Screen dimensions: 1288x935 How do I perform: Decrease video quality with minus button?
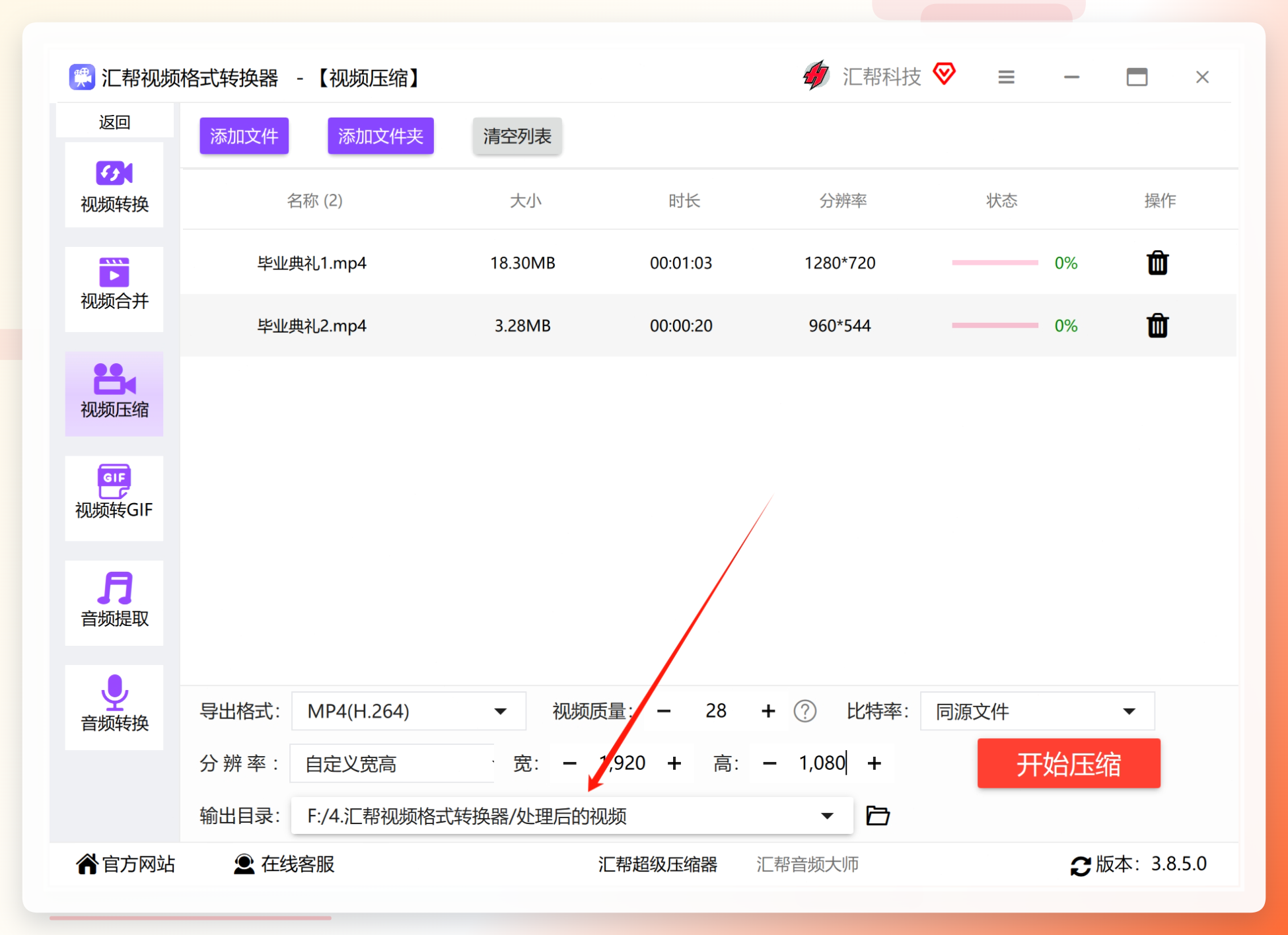[664, 711]
